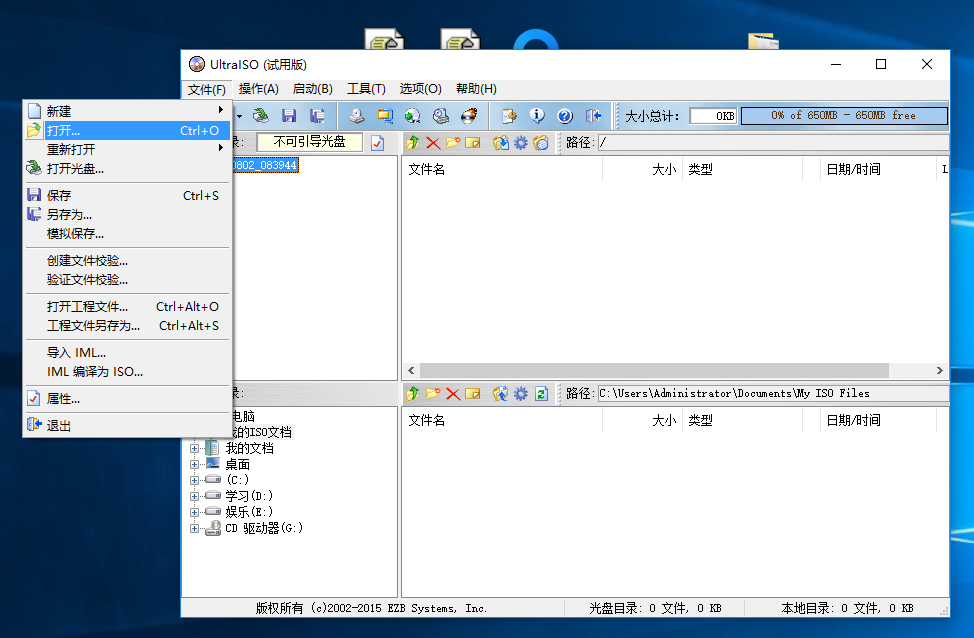Click the make CD/DVD image toolbar icon

tap(357, 116)
